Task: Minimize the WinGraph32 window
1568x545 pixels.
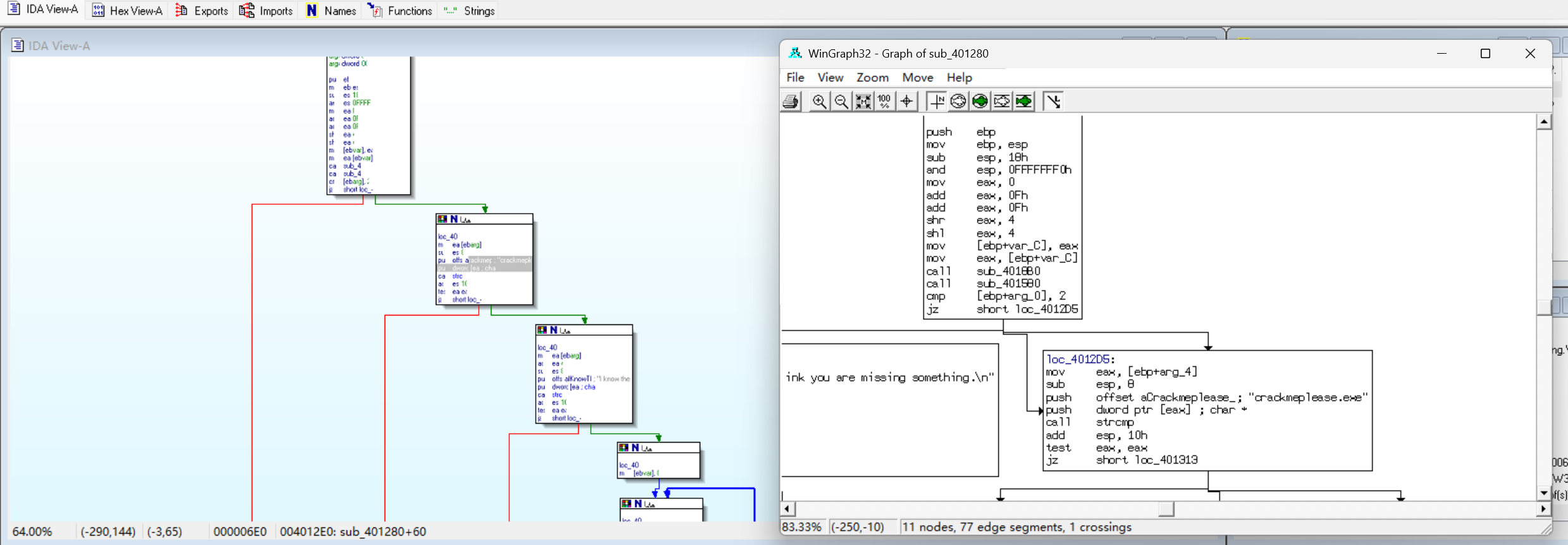Action: pyautogui.click(x=1442, y=54)
